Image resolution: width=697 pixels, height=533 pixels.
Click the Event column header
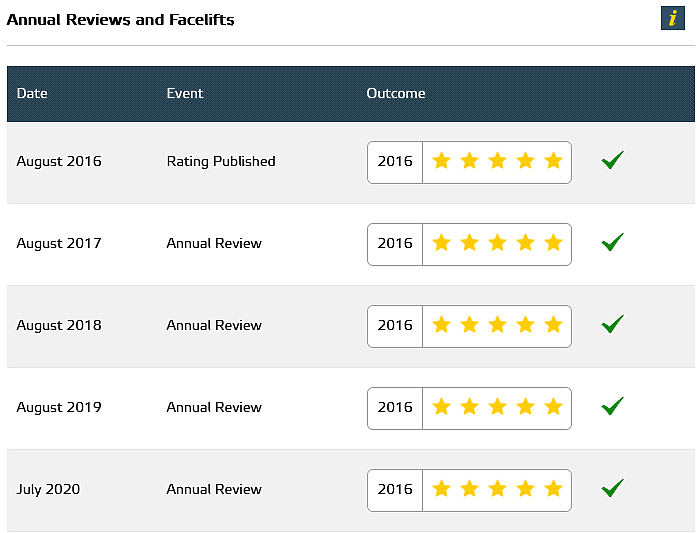[185, 93]
